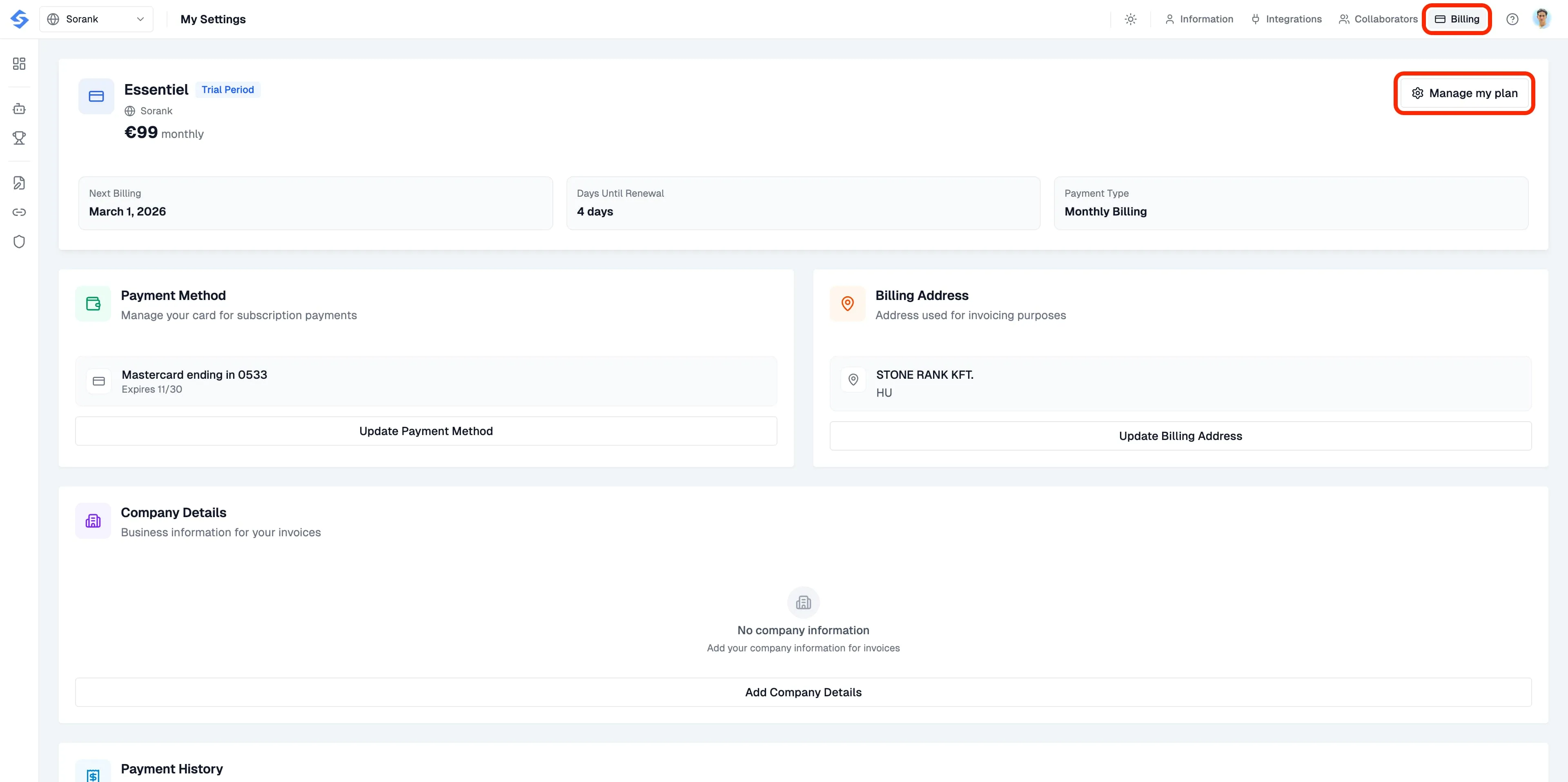Toggle the light/dark theme sun icon
The width and height of the screenshot is (1568, 782).
coord(1130,19)
